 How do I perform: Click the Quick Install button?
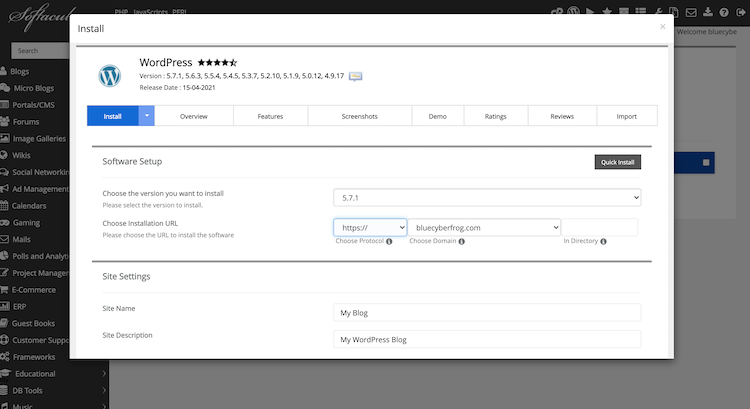tap(618, 162)
